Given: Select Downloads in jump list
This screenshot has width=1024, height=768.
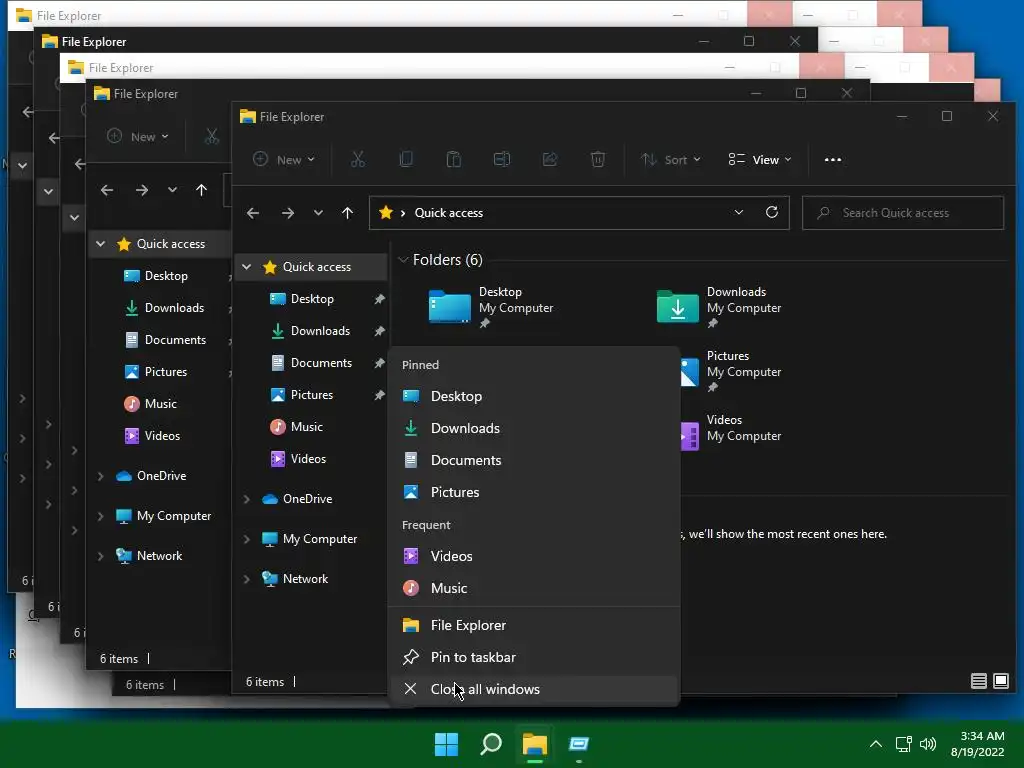Looking at the screenshot, I should [x=534, y=428].
